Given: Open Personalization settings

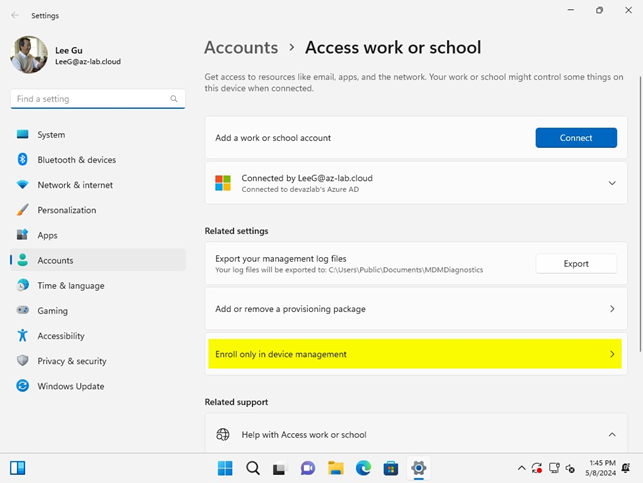Looking at the screenshot, I should click(98, 210).
